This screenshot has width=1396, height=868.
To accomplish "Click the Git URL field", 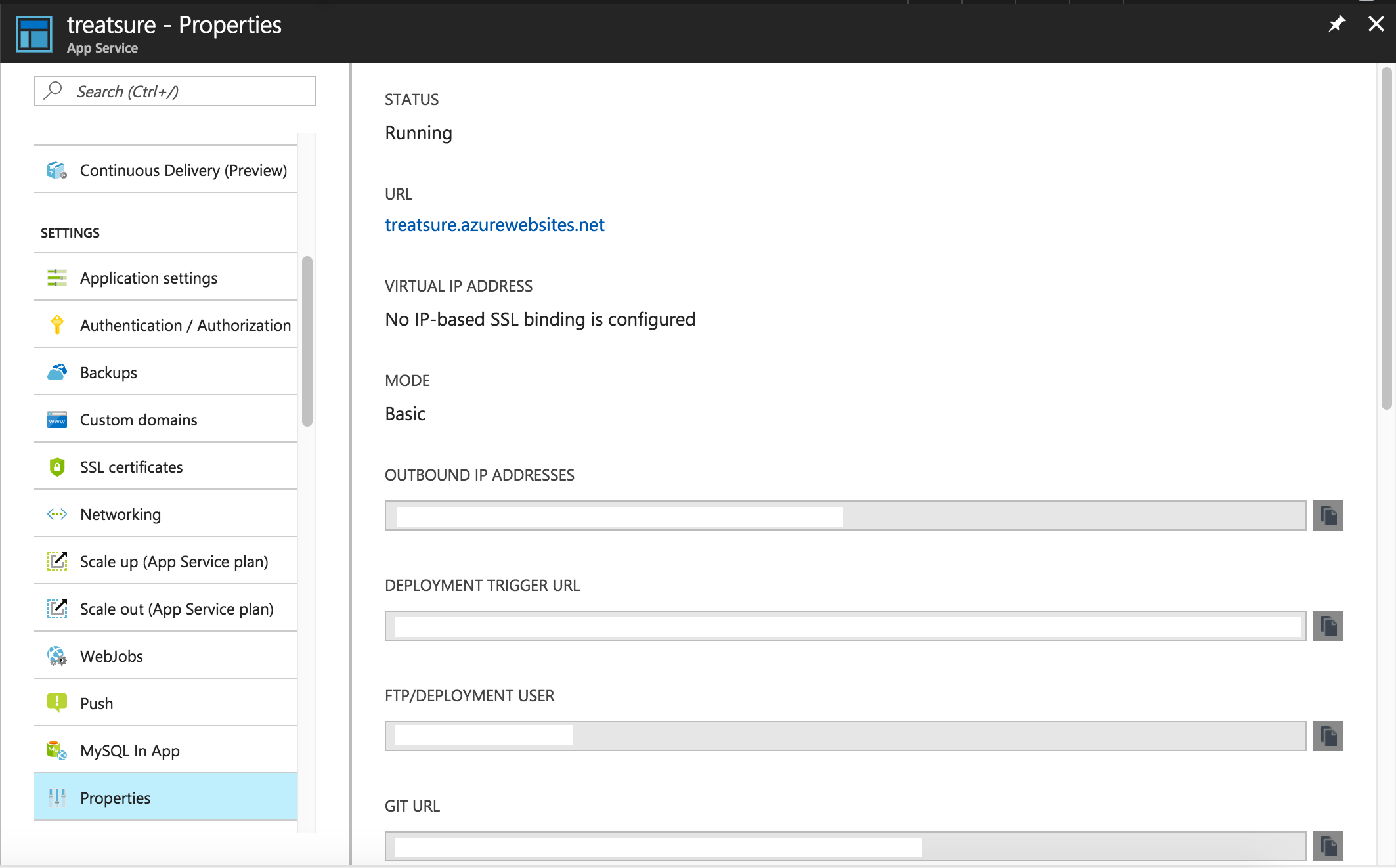I will [846, 846].
